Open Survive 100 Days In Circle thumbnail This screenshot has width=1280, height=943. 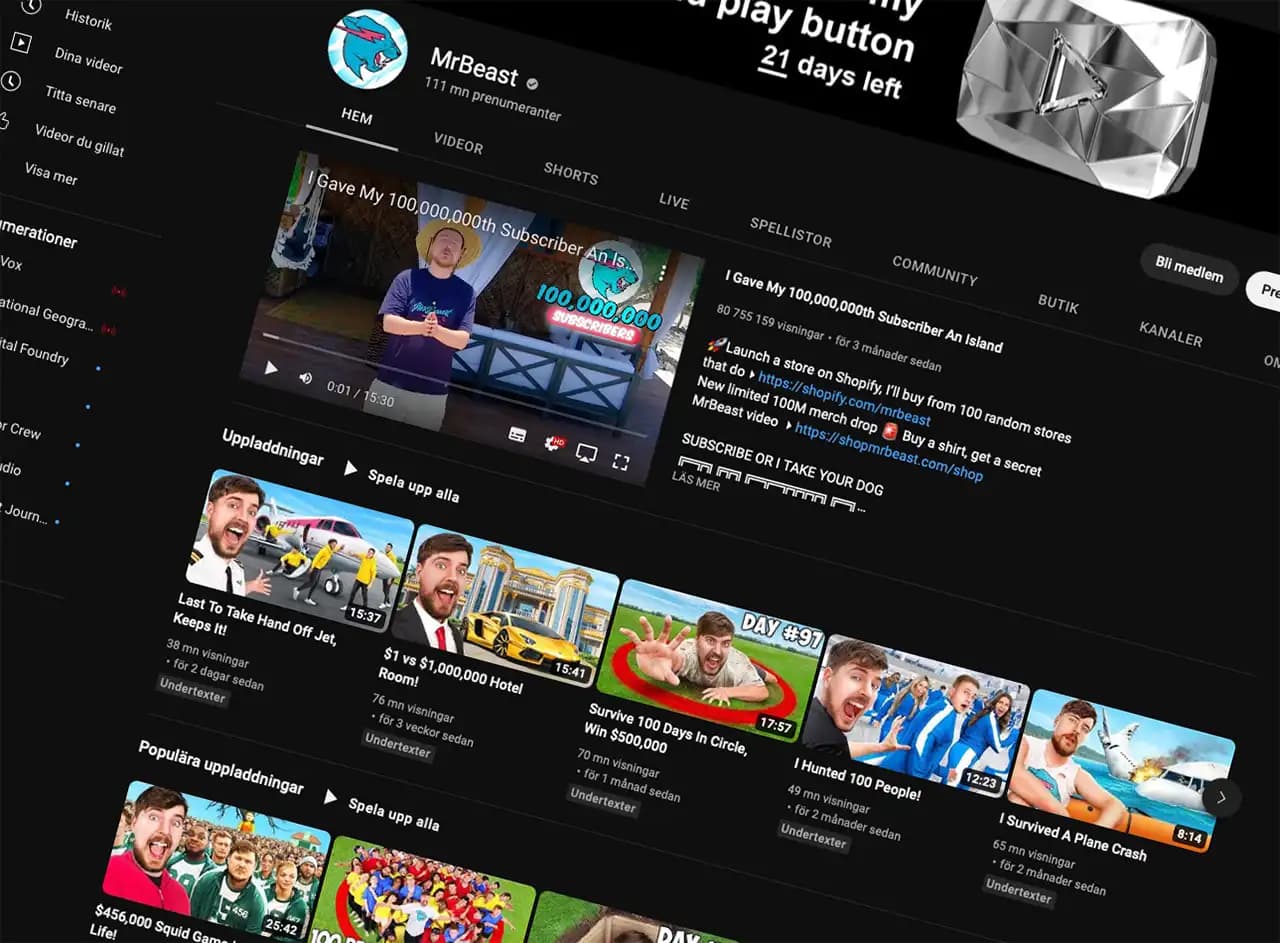pyautogui.click(x=709, y=660)
